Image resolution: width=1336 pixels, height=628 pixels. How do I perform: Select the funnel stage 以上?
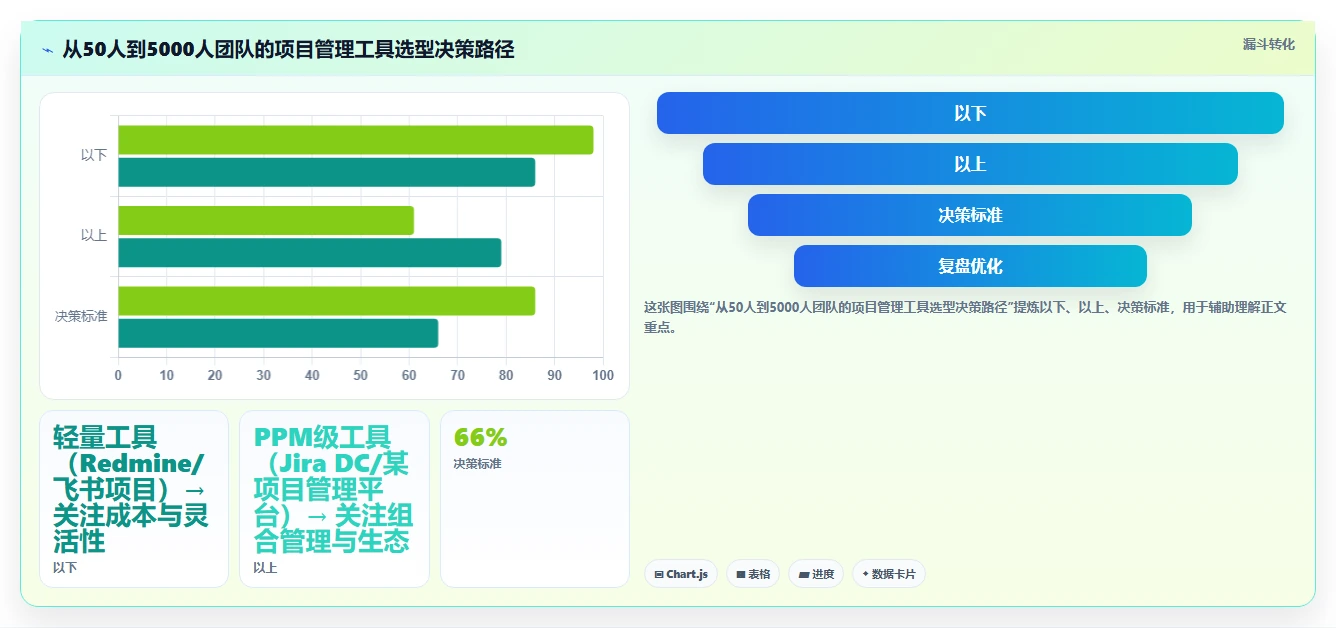[970, 164]
